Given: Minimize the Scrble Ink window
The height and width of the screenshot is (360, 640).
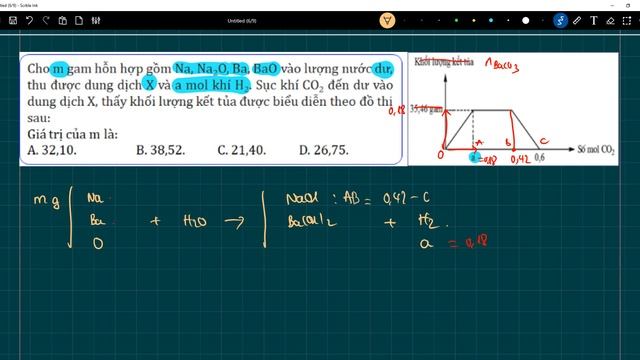Looking at the screenshot, I should coord(612,5).
